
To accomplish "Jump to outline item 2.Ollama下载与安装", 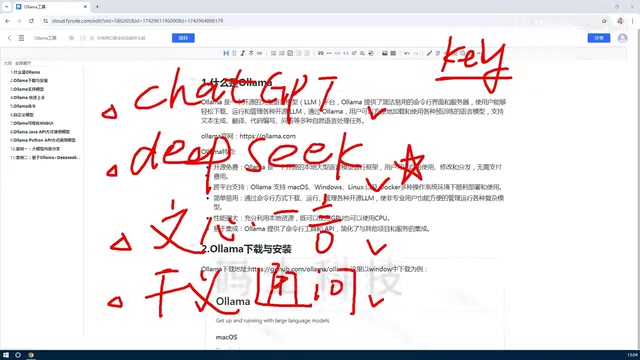I will (29, 81).
